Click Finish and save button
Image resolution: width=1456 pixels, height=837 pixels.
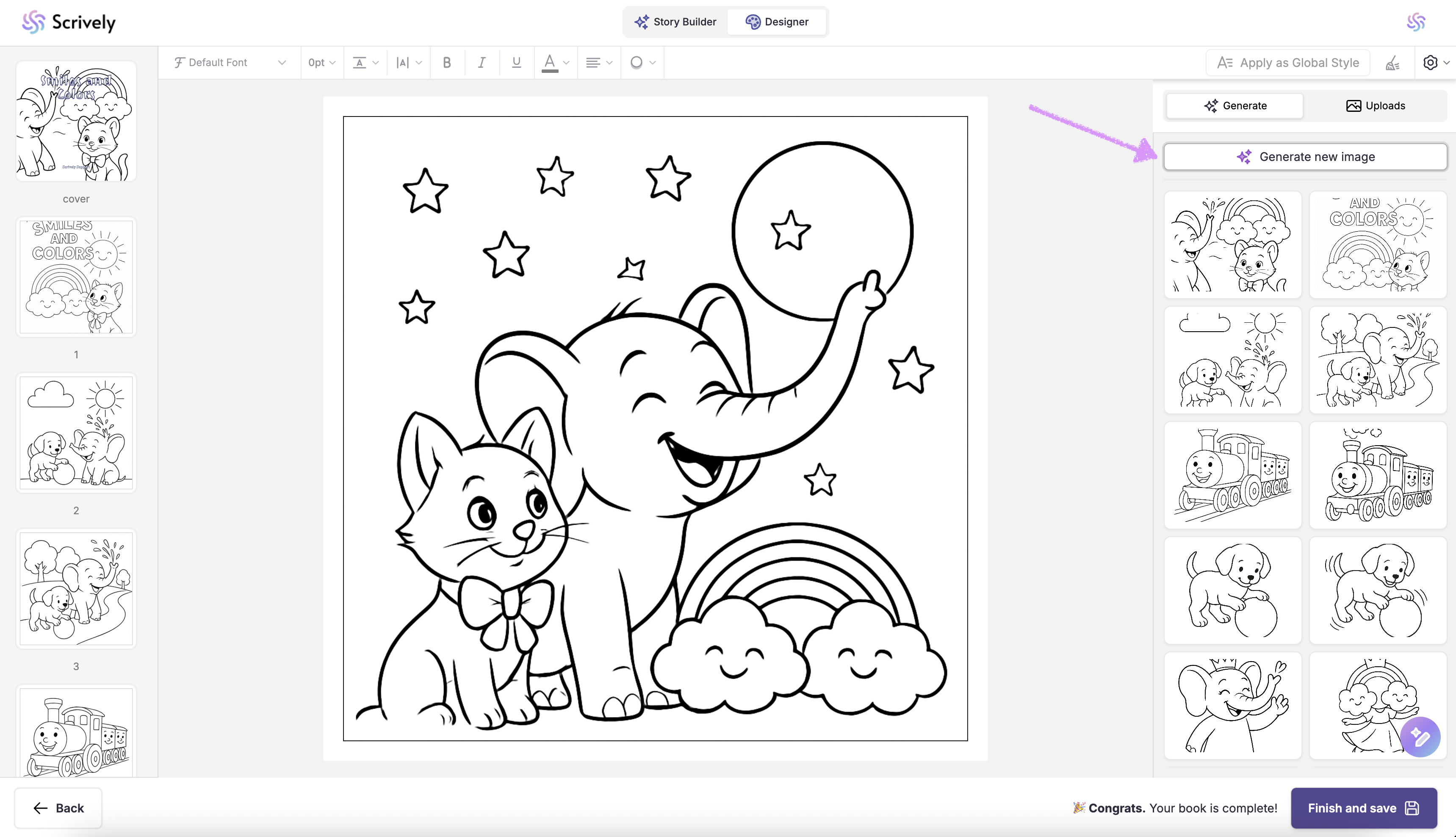(1363, 808)
